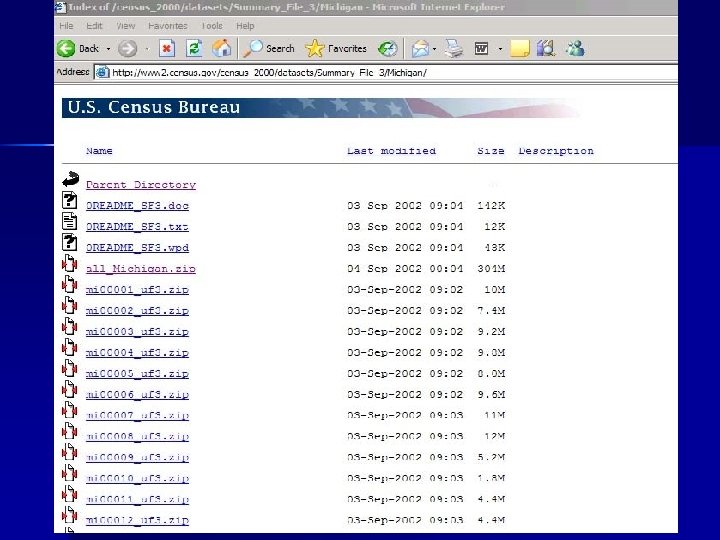Click the yellow Discuss note icon
This screenshot has width=720, height=540.
520,48
